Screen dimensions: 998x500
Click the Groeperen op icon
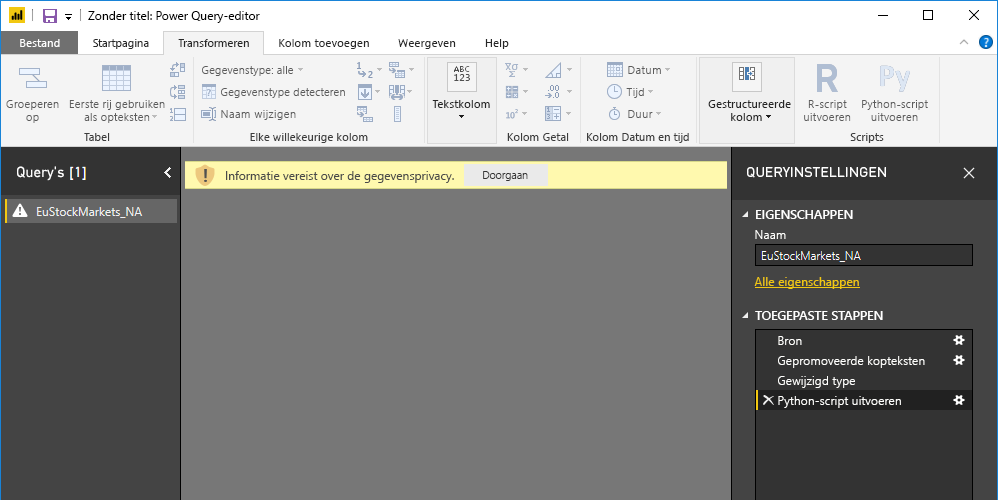point(32,78)
